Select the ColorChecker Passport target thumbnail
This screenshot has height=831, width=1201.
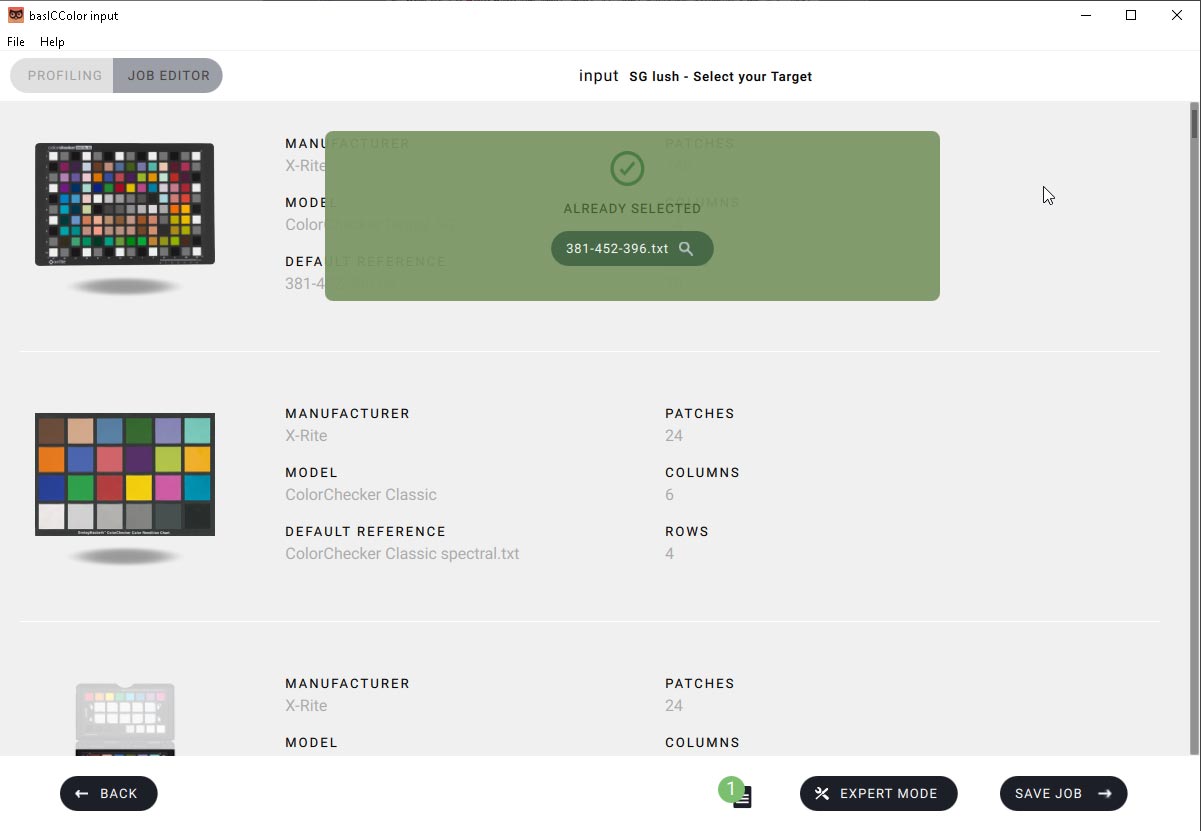coord(125,719)
